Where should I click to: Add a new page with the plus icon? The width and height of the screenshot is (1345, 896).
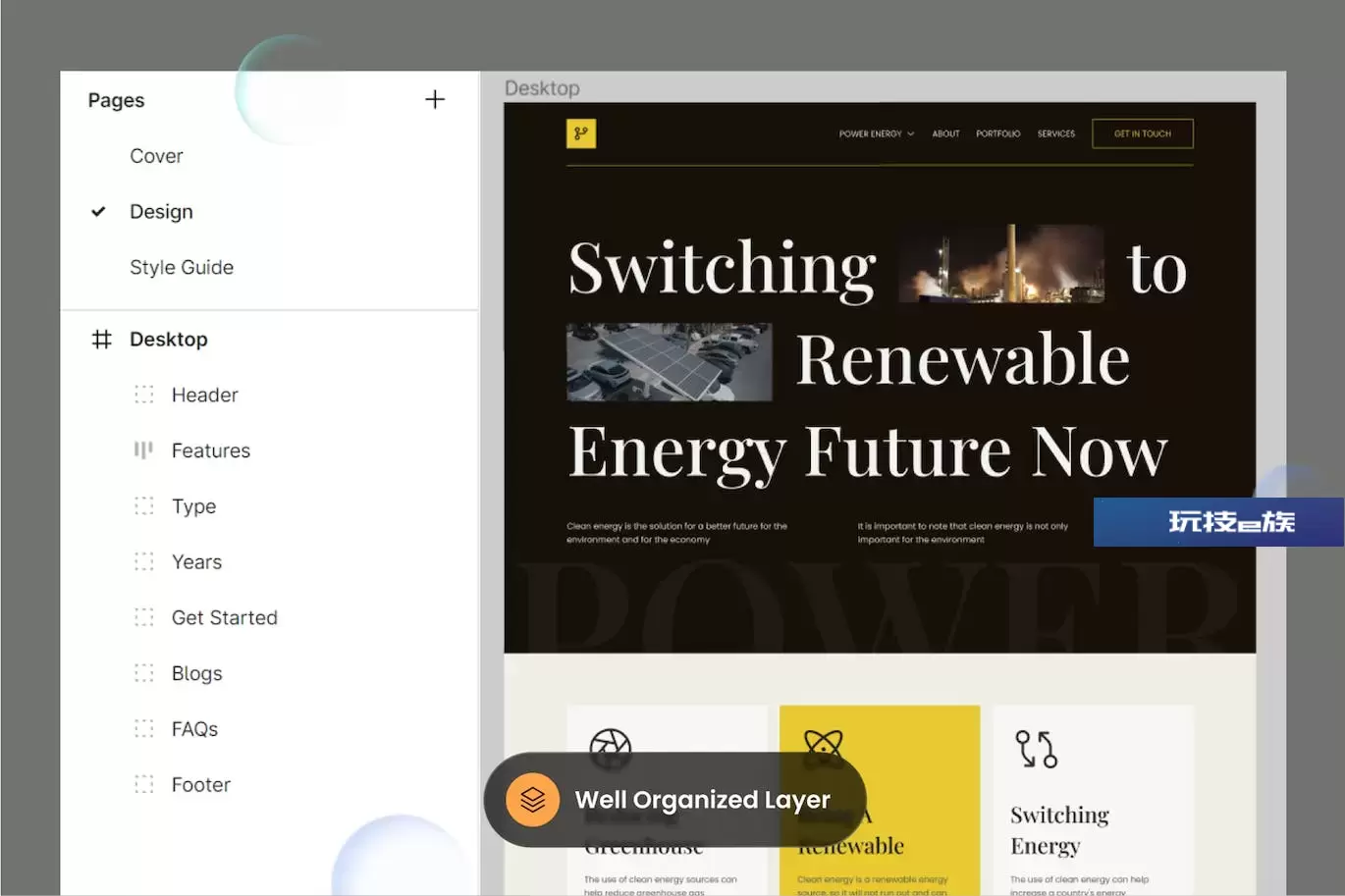pos(435,99)
